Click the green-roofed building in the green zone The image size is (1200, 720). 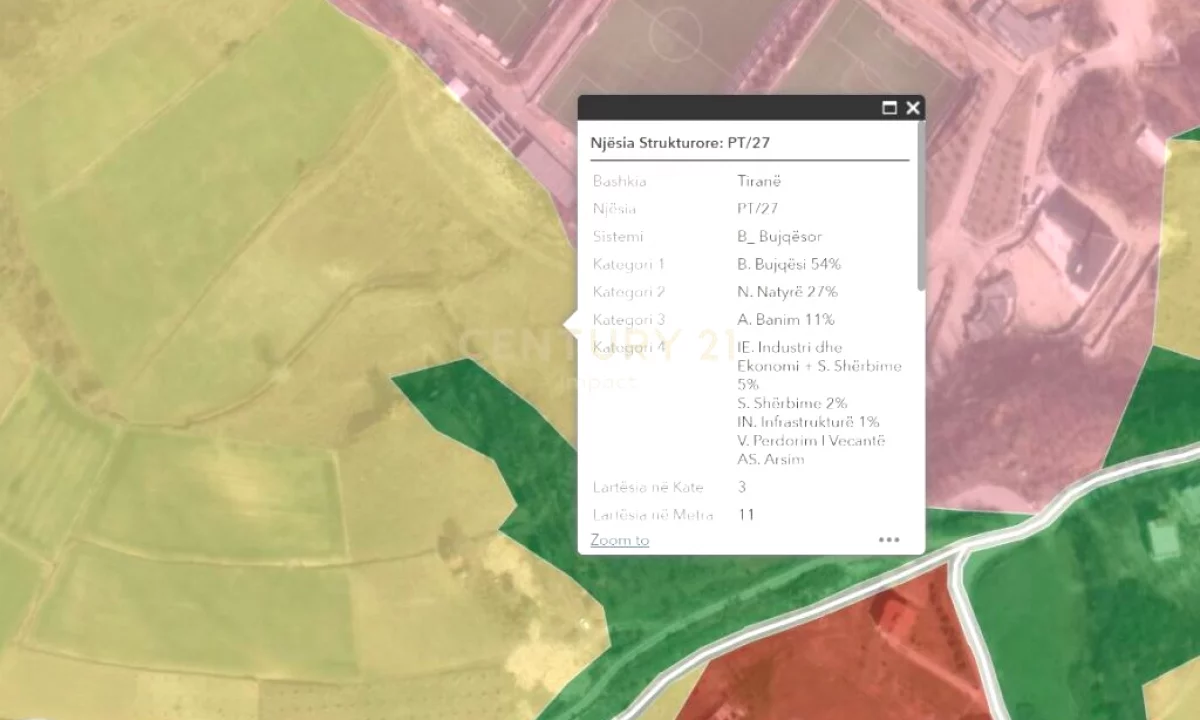[x=1163, y=538]
